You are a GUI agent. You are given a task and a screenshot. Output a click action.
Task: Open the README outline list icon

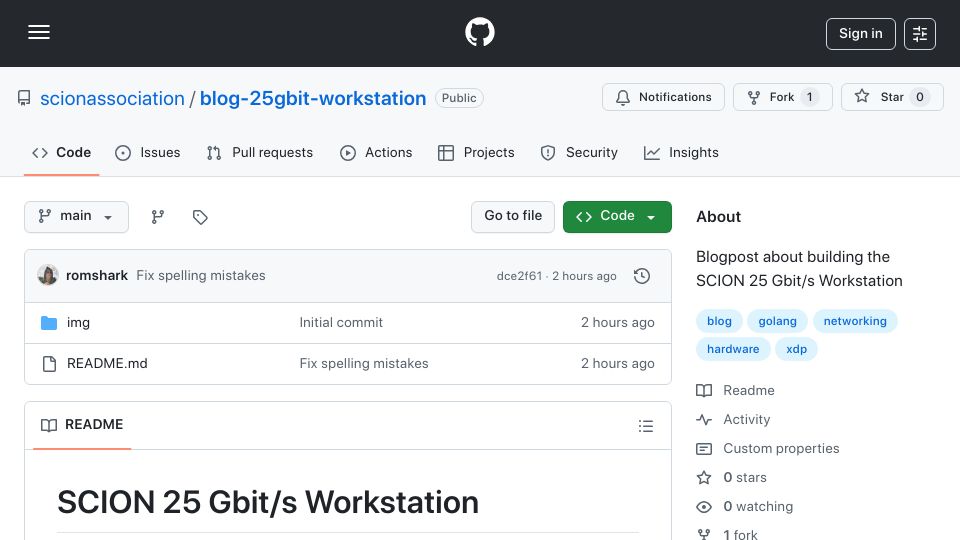click(645, 426)
